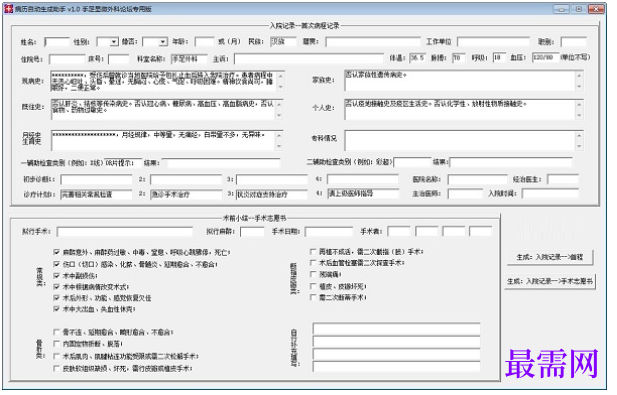Open the 性别 dropdown arrow
617x395 pixels.
point(114,42)
